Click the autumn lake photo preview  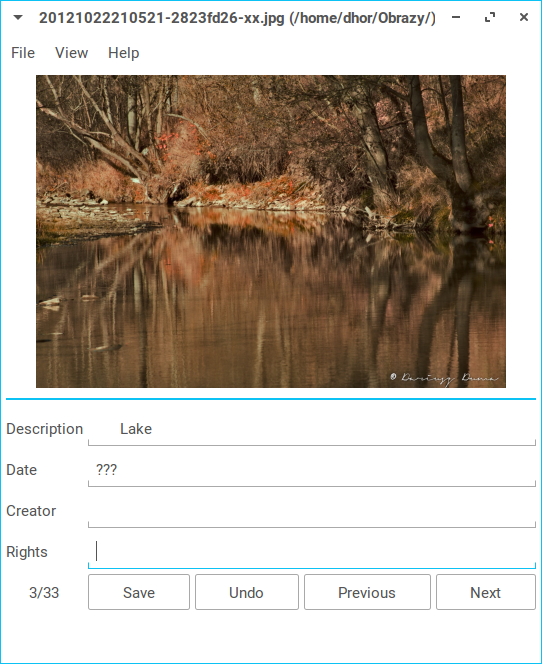coord(271,231)
